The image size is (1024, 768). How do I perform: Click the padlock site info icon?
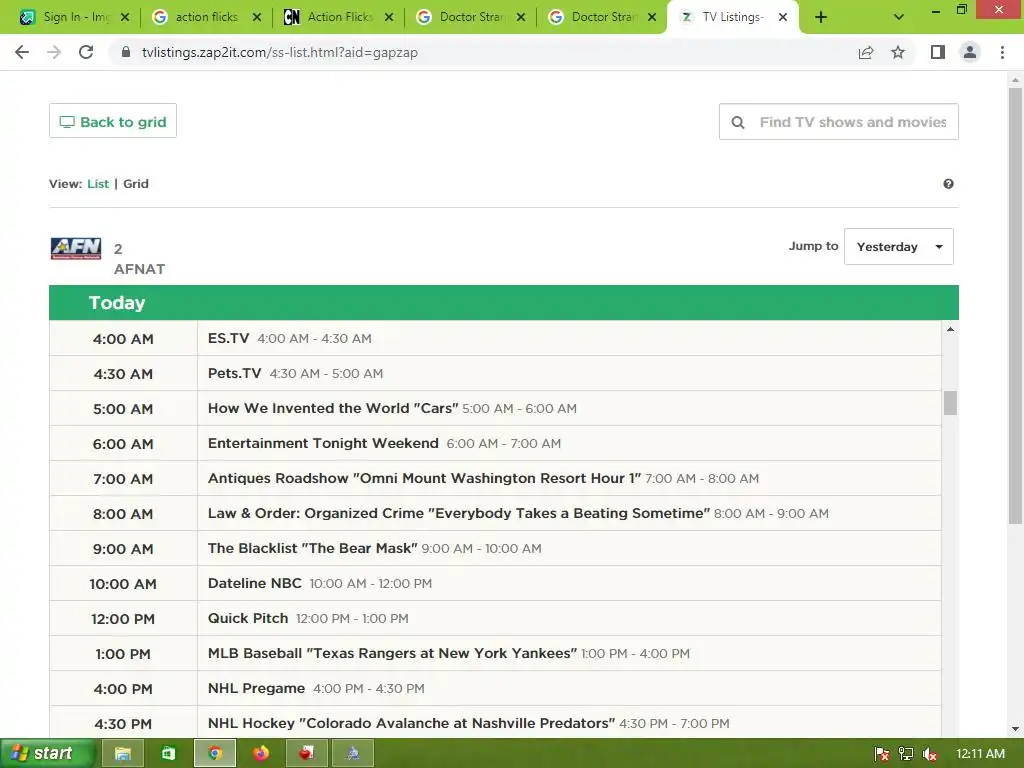[x=126, y=52]
